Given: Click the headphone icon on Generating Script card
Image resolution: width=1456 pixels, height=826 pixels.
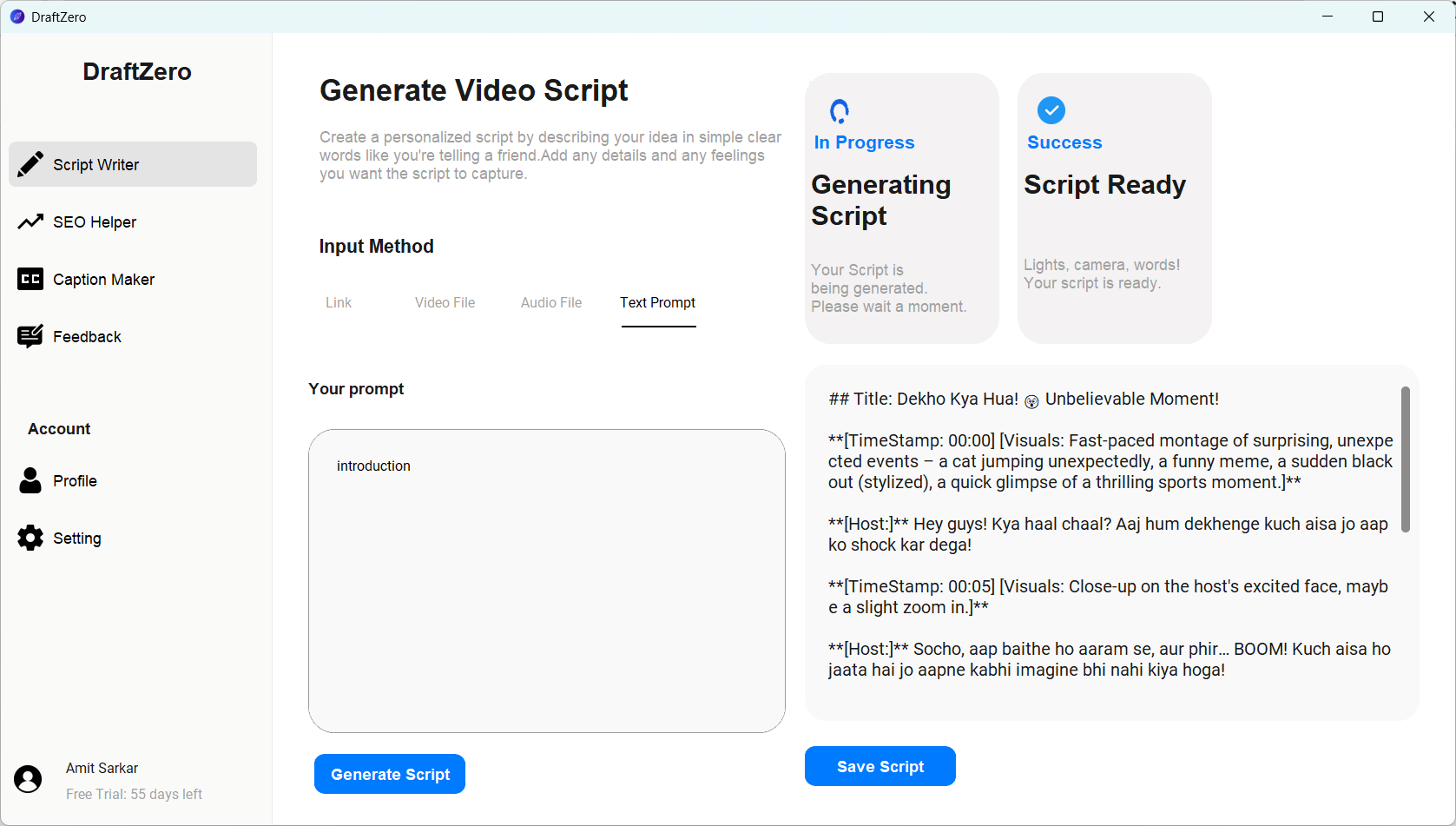Looking at the screenshot, I should [839, 111].
